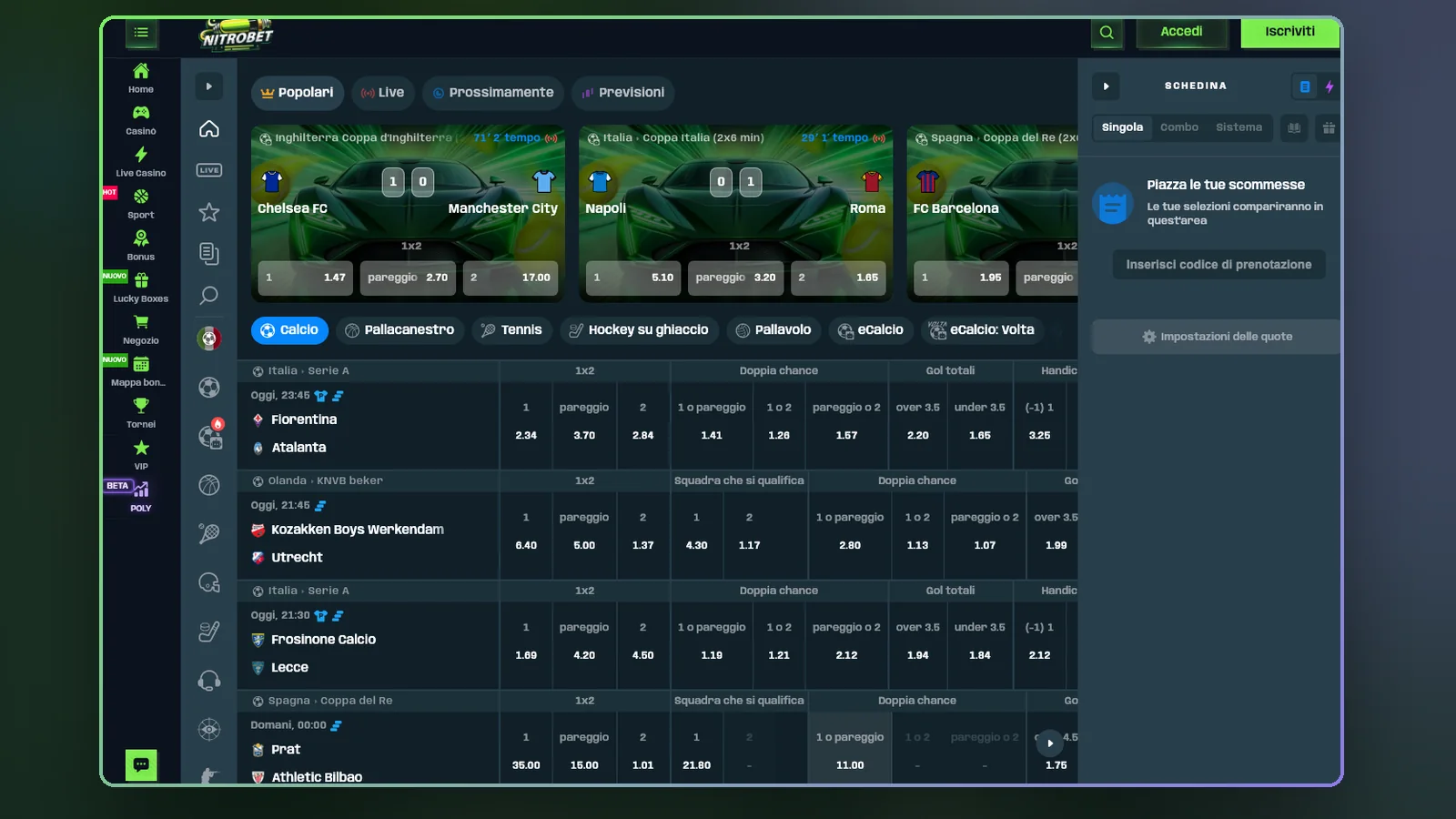
Task: Open Impostazioni delle quote settings
Action: point(1217,337)
